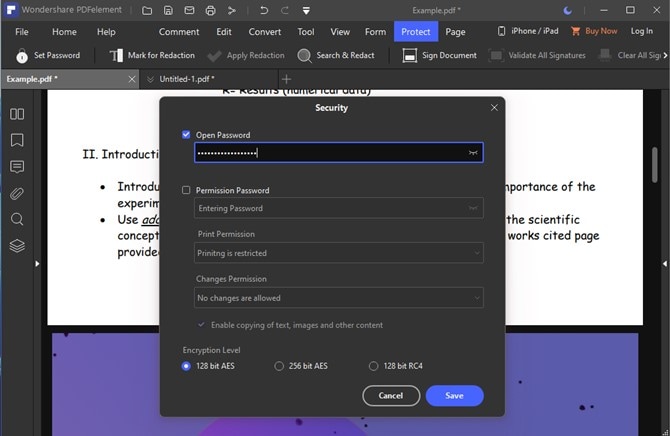
Task: Open the Home tab
Action: point(64,32)
